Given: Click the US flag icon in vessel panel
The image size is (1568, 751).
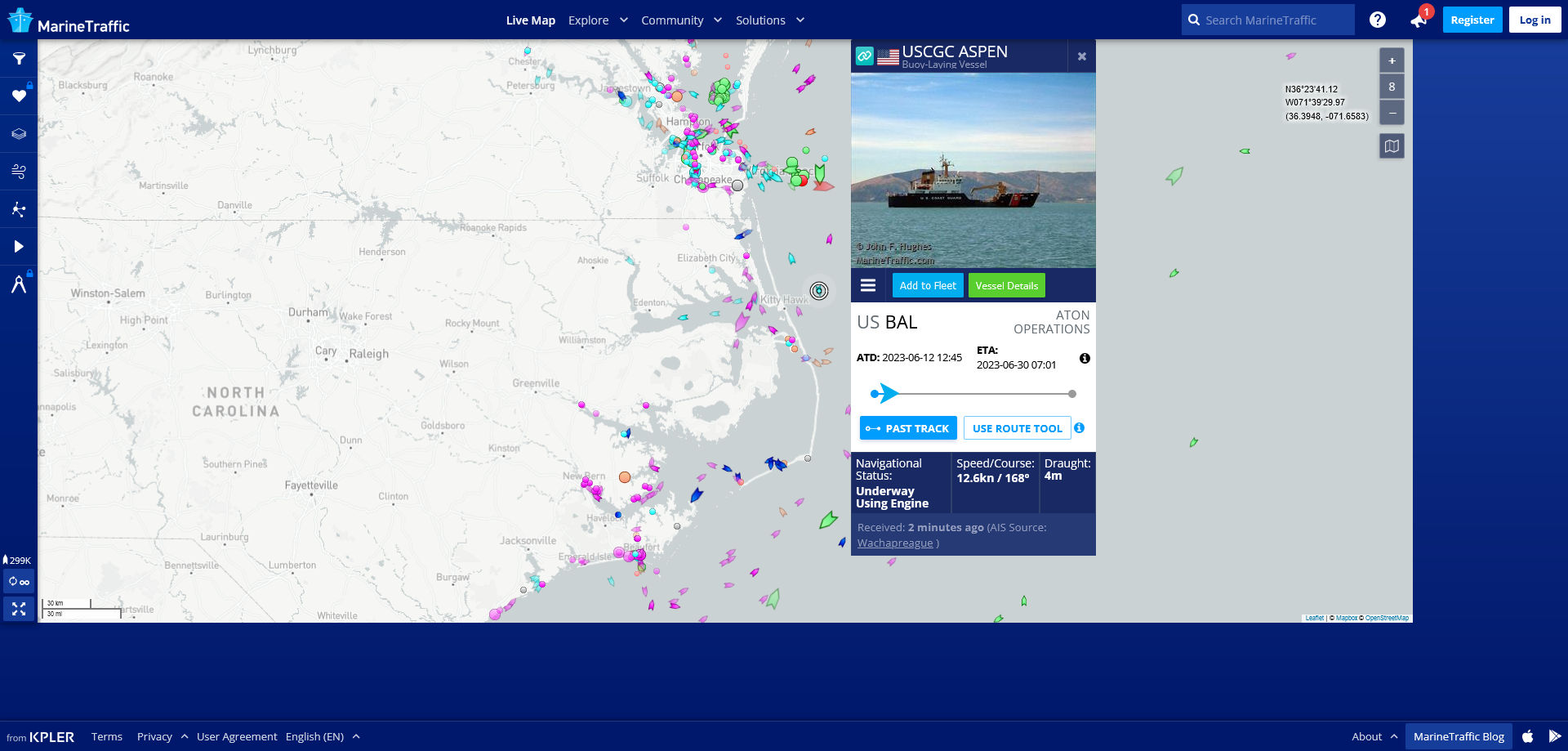Looking at the screenshot, I should (888, 56).
